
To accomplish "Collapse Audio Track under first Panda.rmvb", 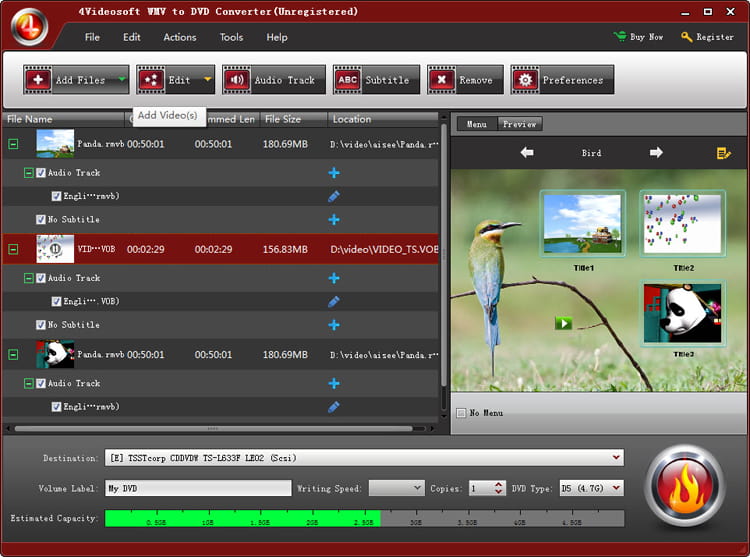I will pos(29,173).
